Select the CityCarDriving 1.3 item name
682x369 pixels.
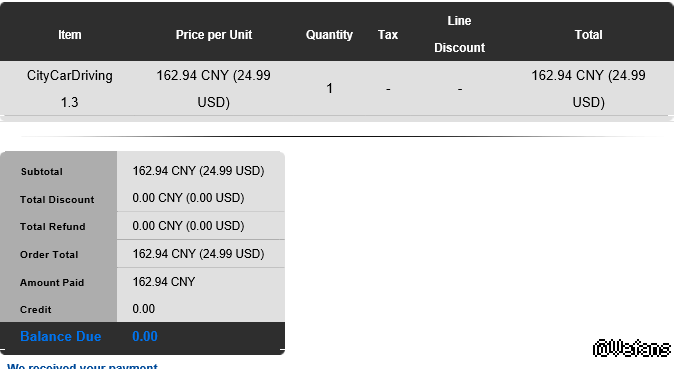tap(70, 89)
